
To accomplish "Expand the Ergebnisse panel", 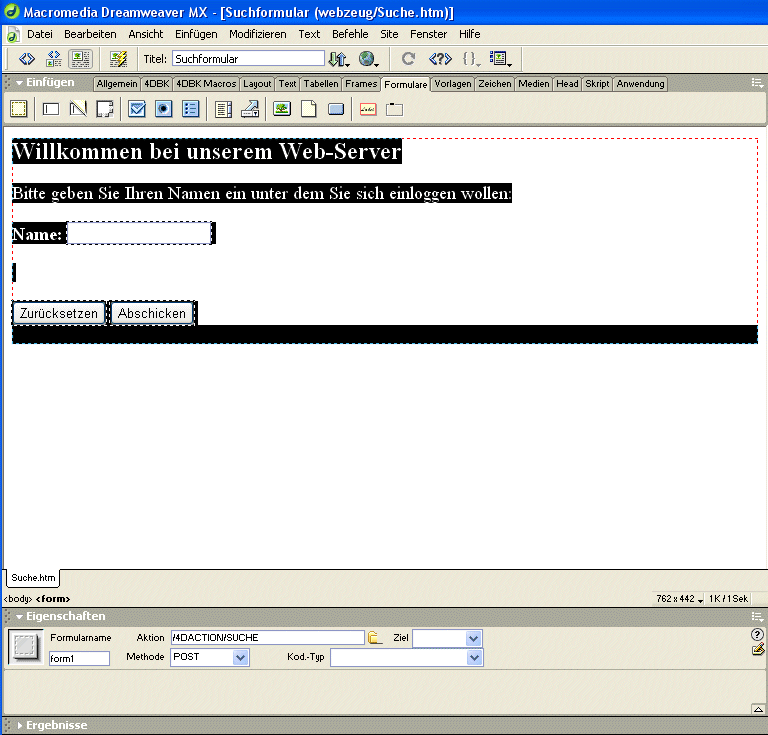I will 20,725.
